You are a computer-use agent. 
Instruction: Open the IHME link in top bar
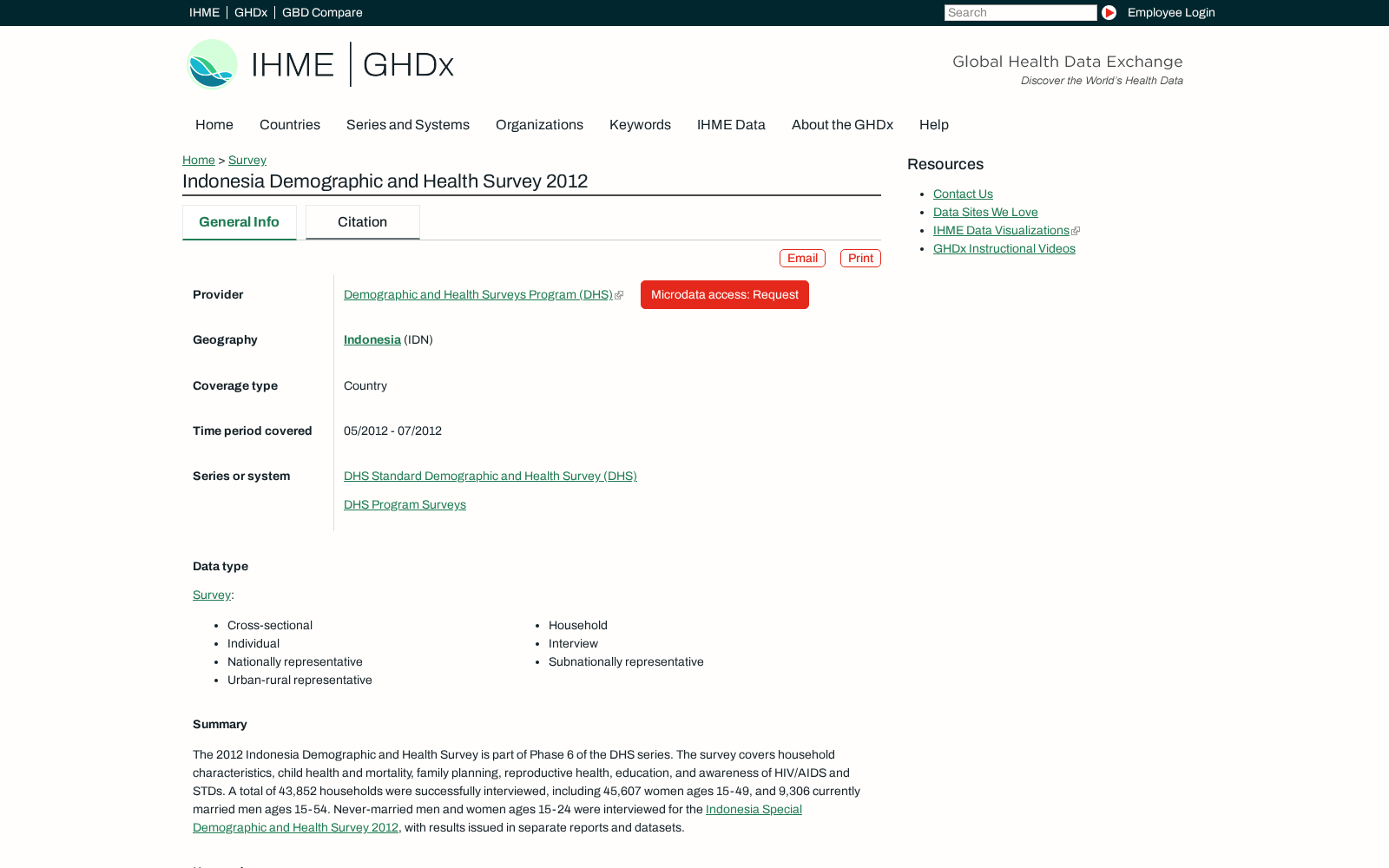coord(204,12)
